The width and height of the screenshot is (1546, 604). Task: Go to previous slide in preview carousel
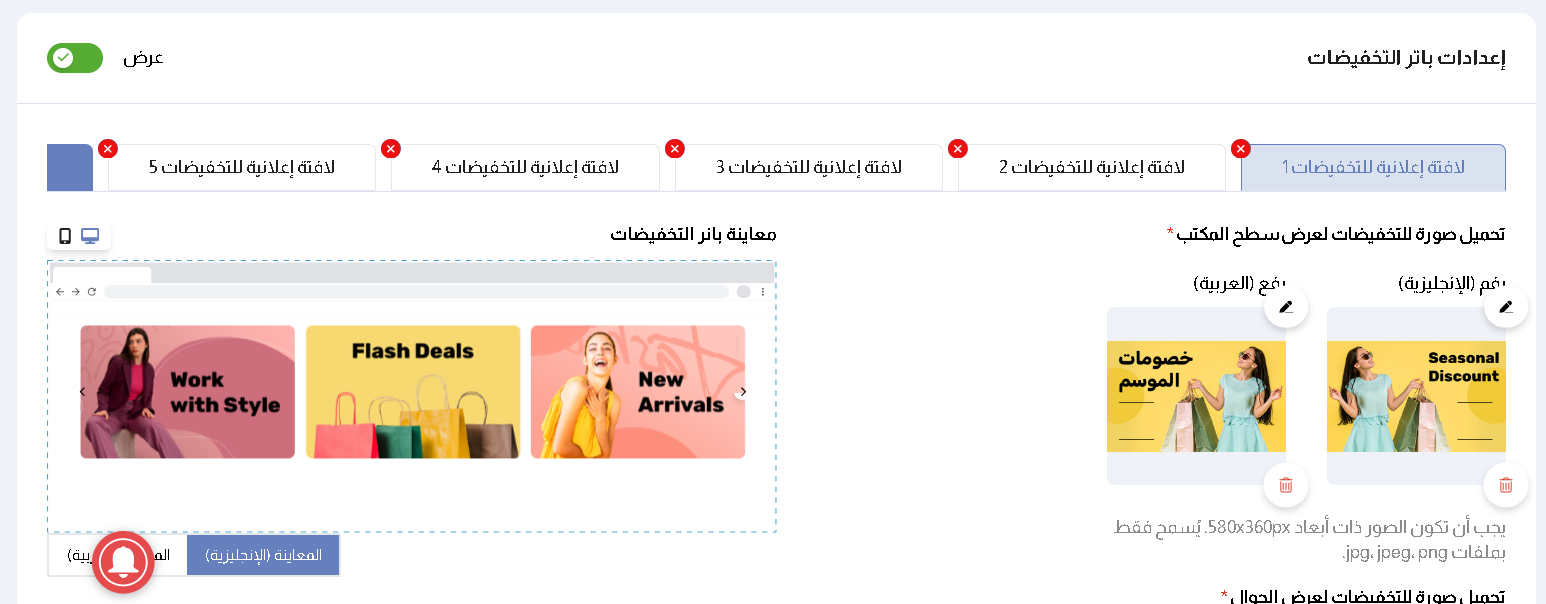82,392
